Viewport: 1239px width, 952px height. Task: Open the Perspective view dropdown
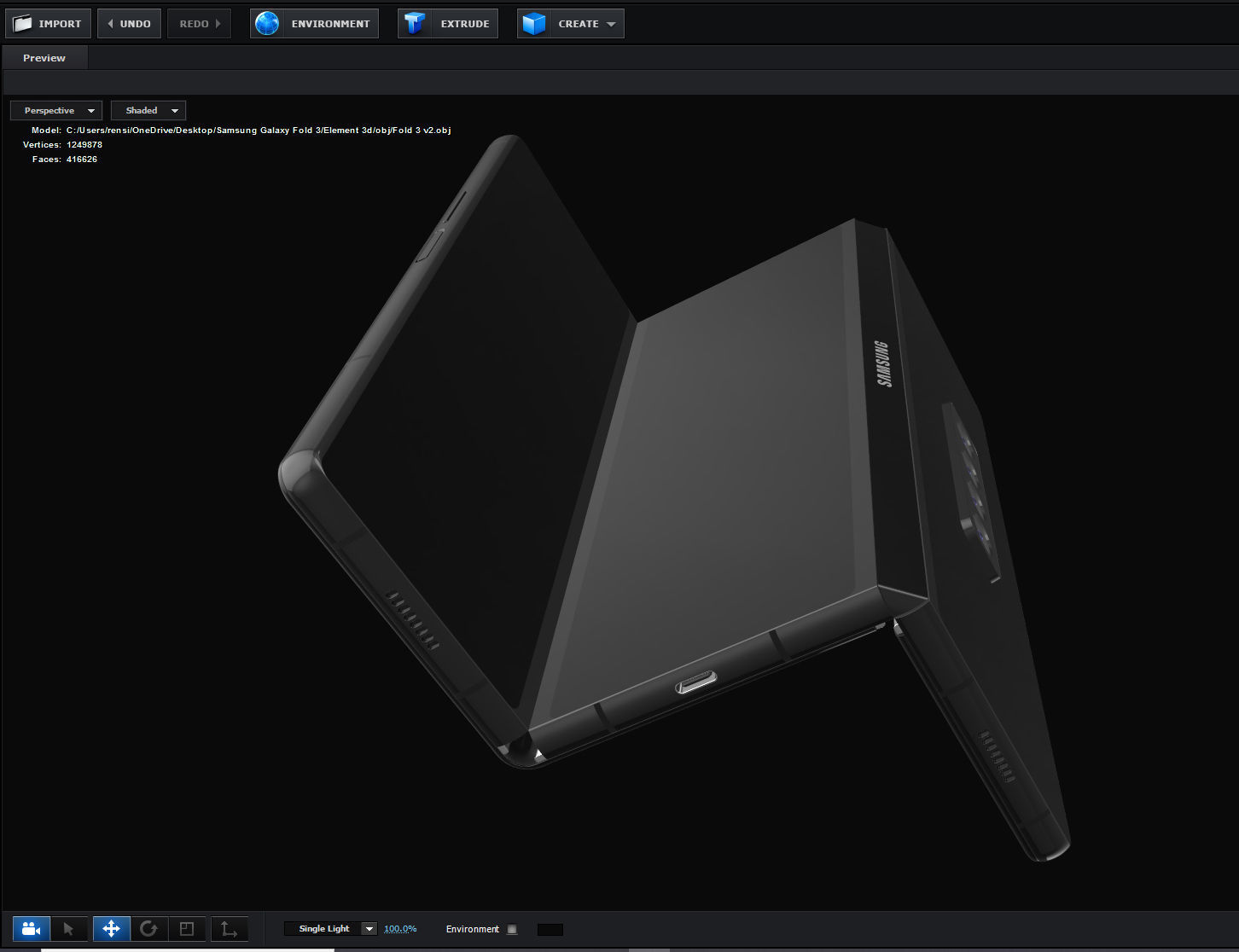[56, 111]
